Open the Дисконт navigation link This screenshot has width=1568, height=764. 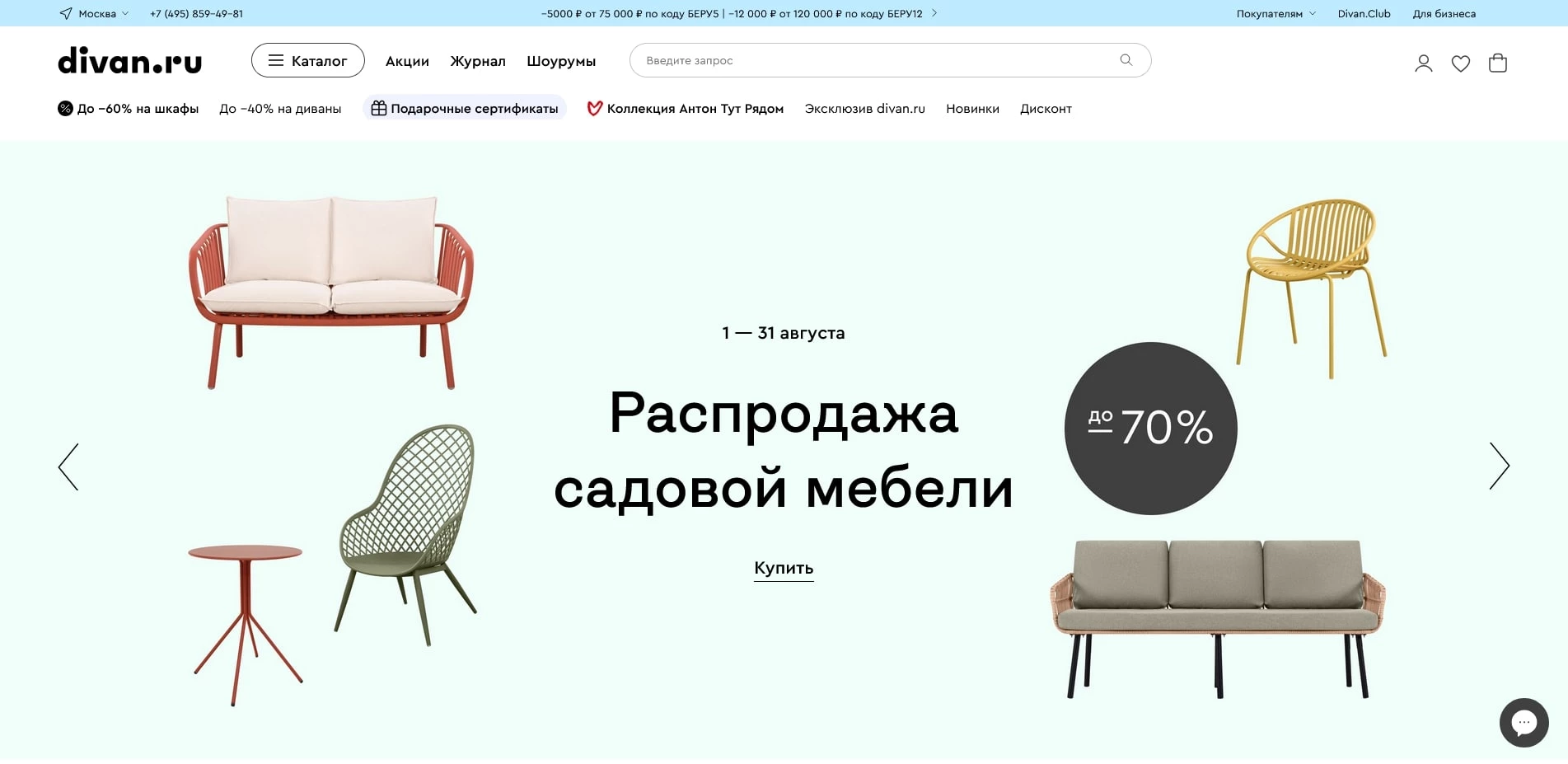tap(1045, 108)
